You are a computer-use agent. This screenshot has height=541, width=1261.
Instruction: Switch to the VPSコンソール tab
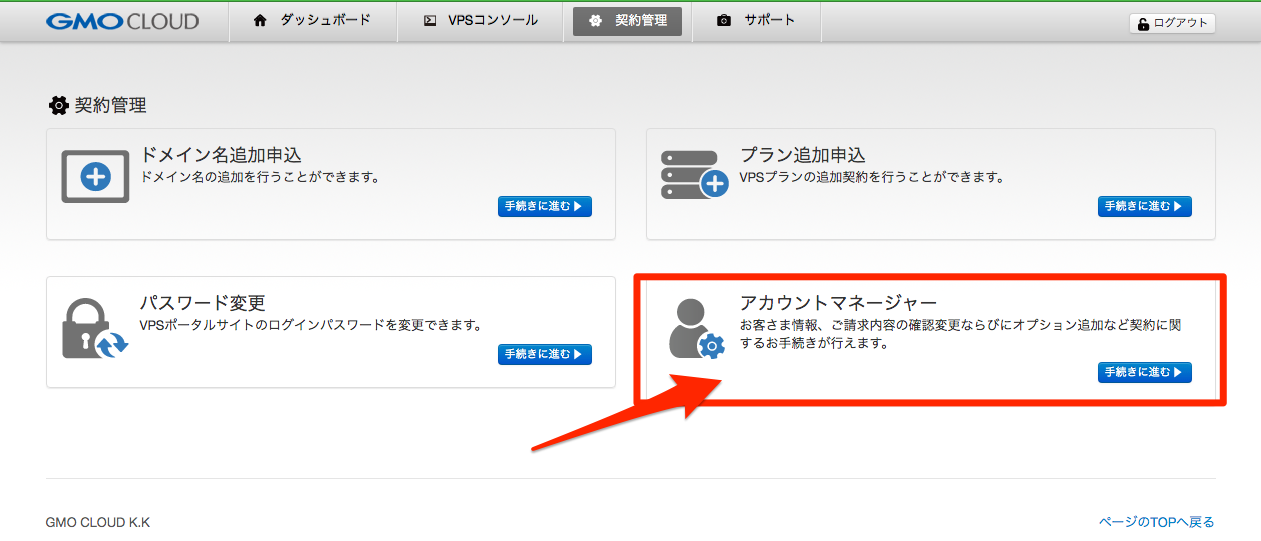(481, 21)
